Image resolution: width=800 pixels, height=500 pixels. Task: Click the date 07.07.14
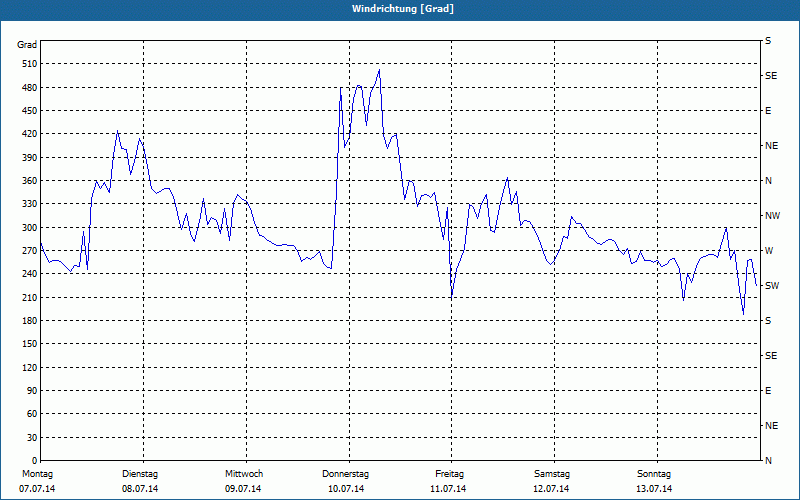37,489
